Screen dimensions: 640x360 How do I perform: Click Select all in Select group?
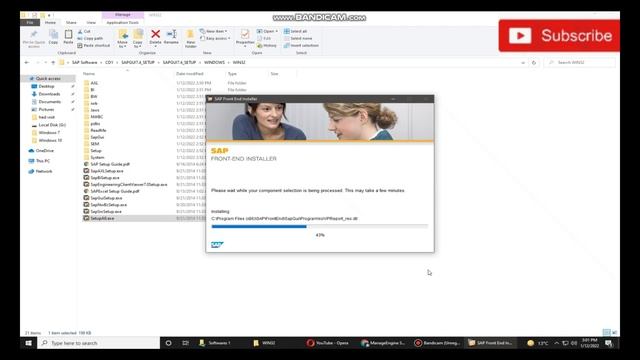296,31
